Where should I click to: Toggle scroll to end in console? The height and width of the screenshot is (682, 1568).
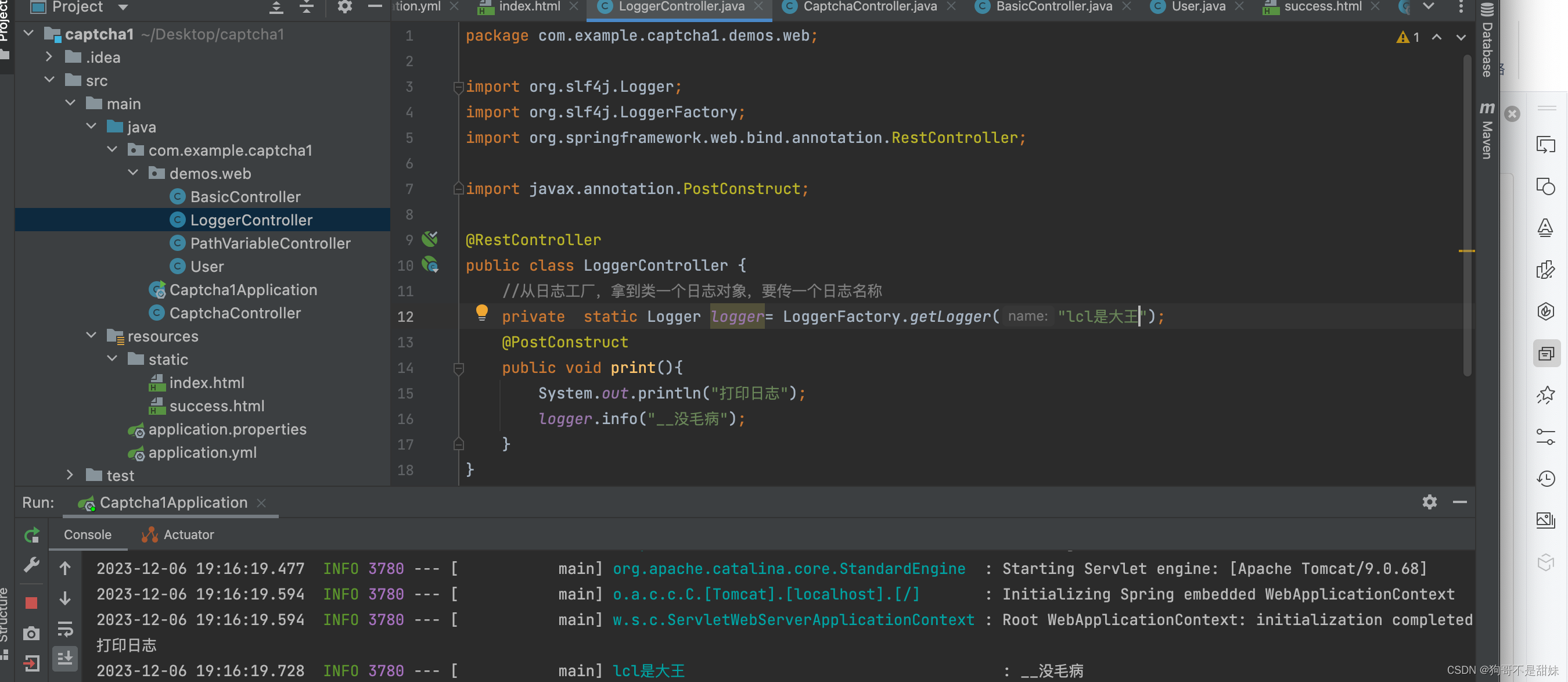[65, 658]
